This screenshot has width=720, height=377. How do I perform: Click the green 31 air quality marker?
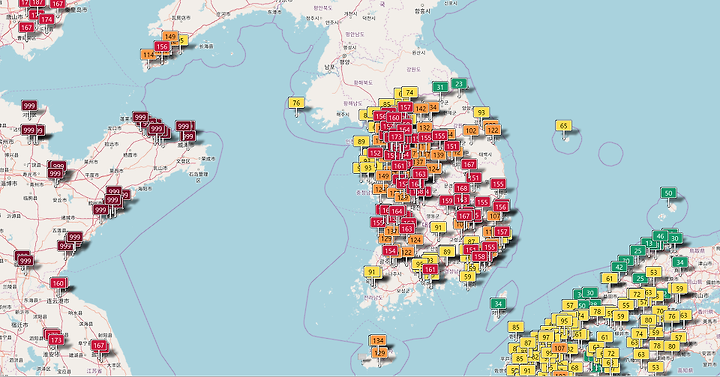click(440, 87)
